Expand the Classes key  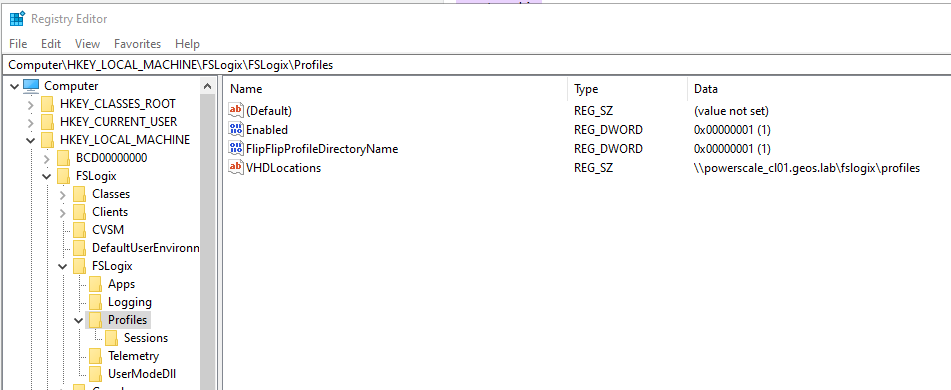62,195
